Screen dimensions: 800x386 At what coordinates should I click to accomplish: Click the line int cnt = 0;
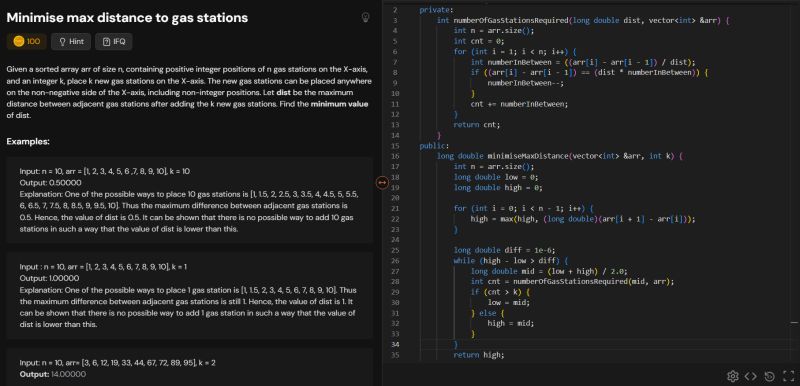[479, 41]
